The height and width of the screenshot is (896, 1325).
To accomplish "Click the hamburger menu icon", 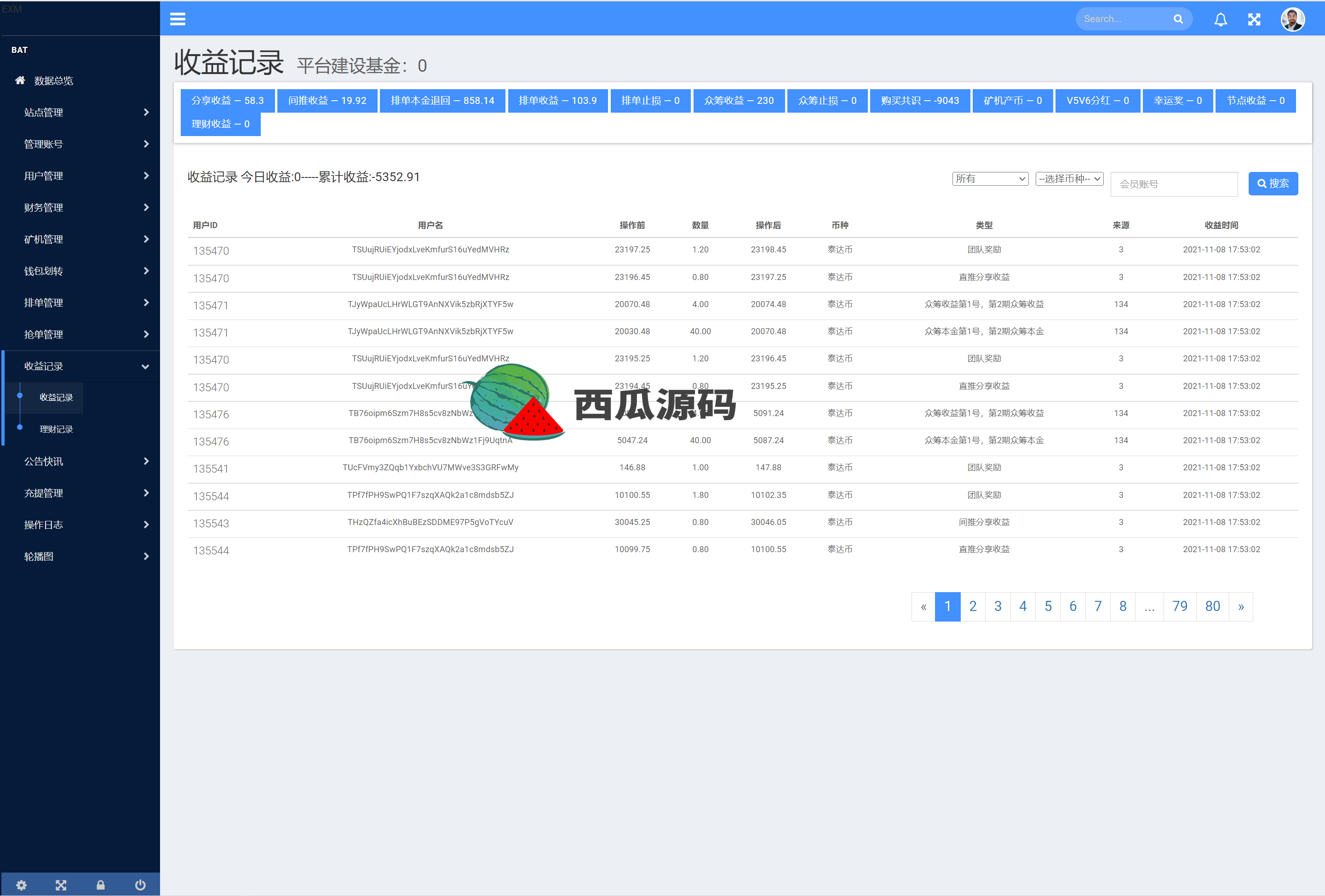I will [178, 19].
